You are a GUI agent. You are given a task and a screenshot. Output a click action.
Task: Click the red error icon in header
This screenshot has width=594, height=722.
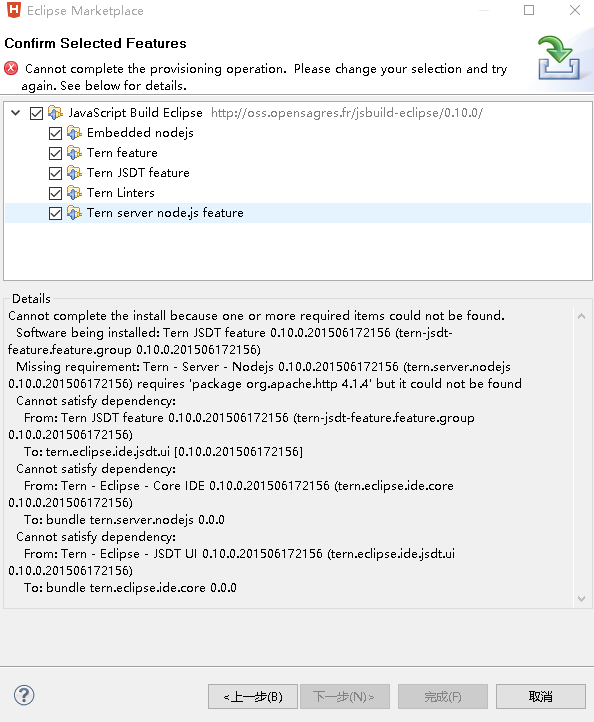(11, 69)
